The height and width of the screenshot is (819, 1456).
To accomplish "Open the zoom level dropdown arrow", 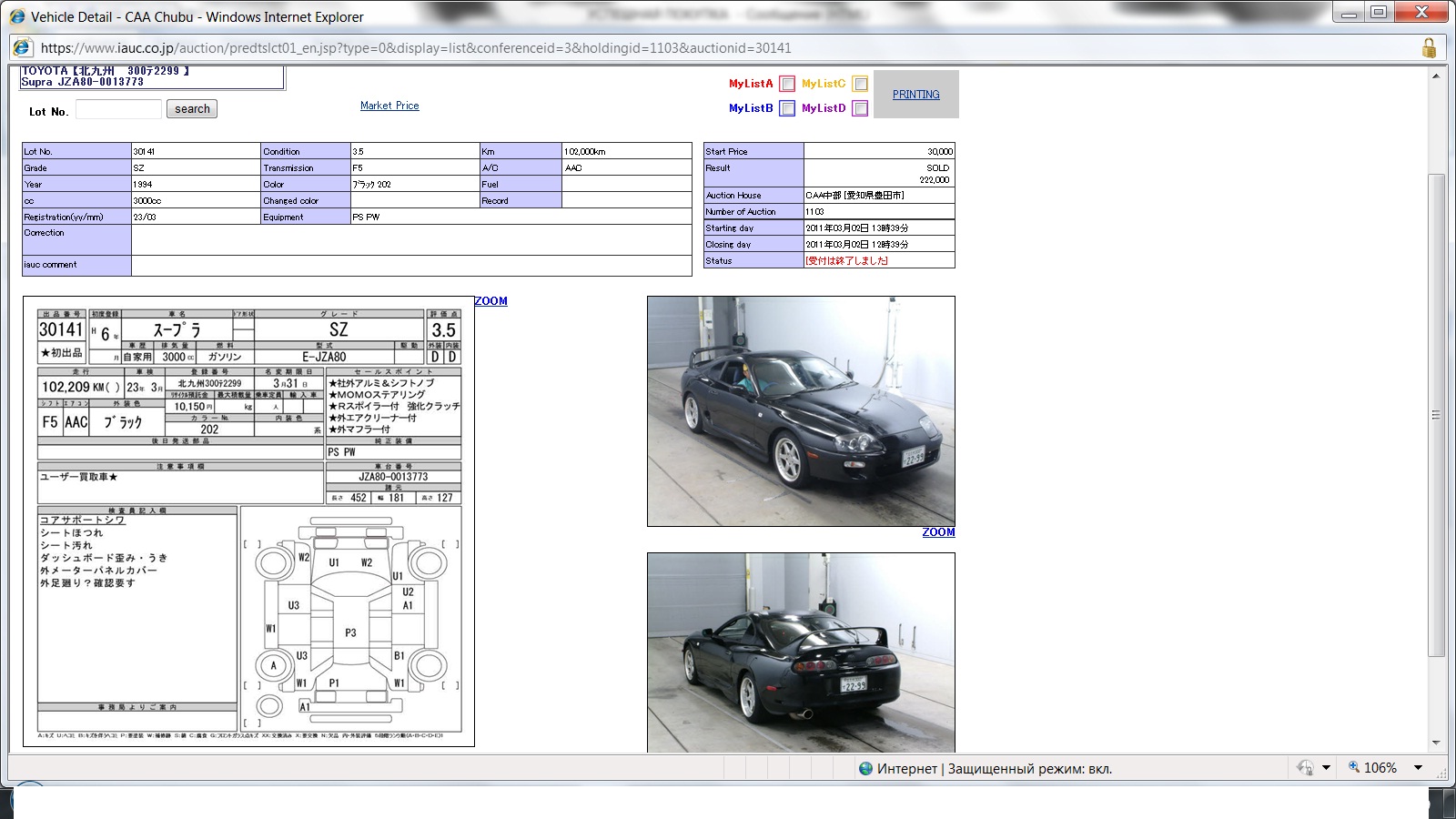I will point(1418,768).
